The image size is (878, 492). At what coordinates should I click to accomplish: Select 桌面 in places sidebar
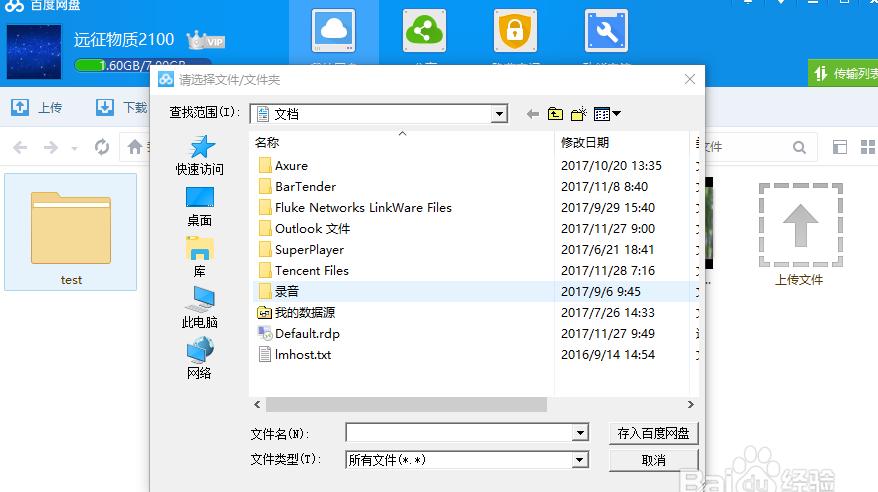(x=200, y=207)
